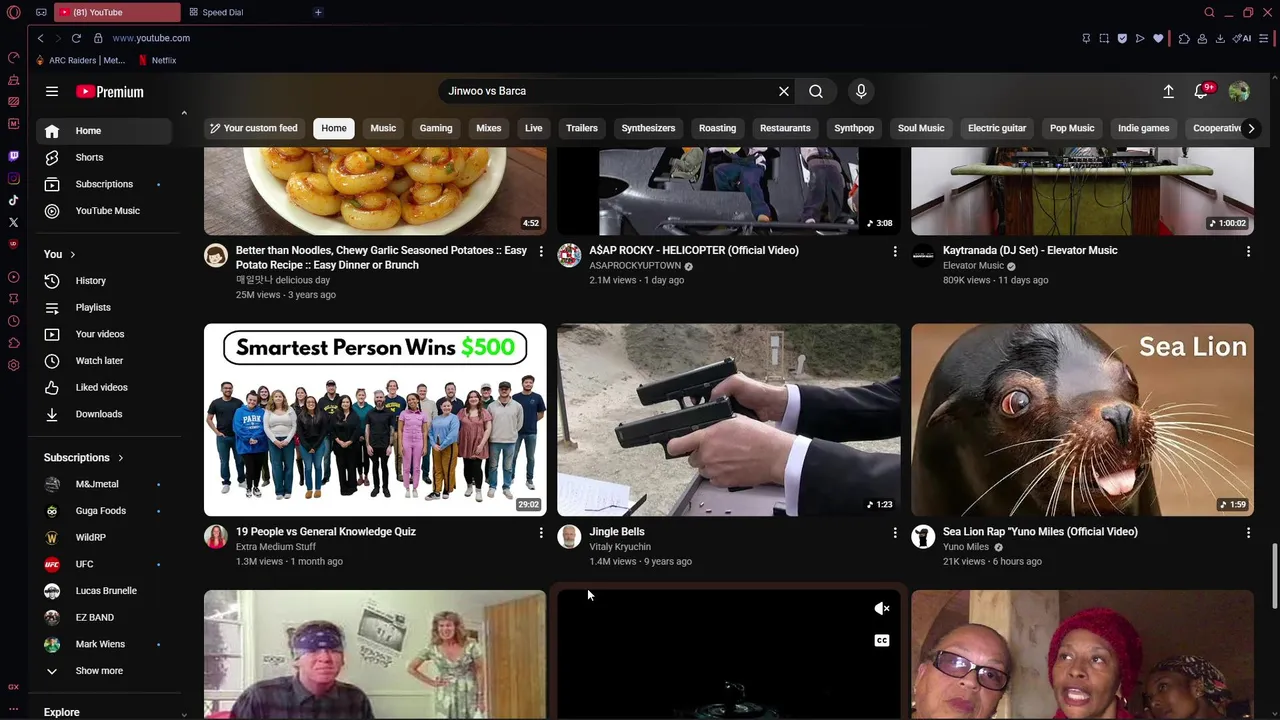Open Easy Setup sliders icon
1280x720 pixels.
point(1265,38)
